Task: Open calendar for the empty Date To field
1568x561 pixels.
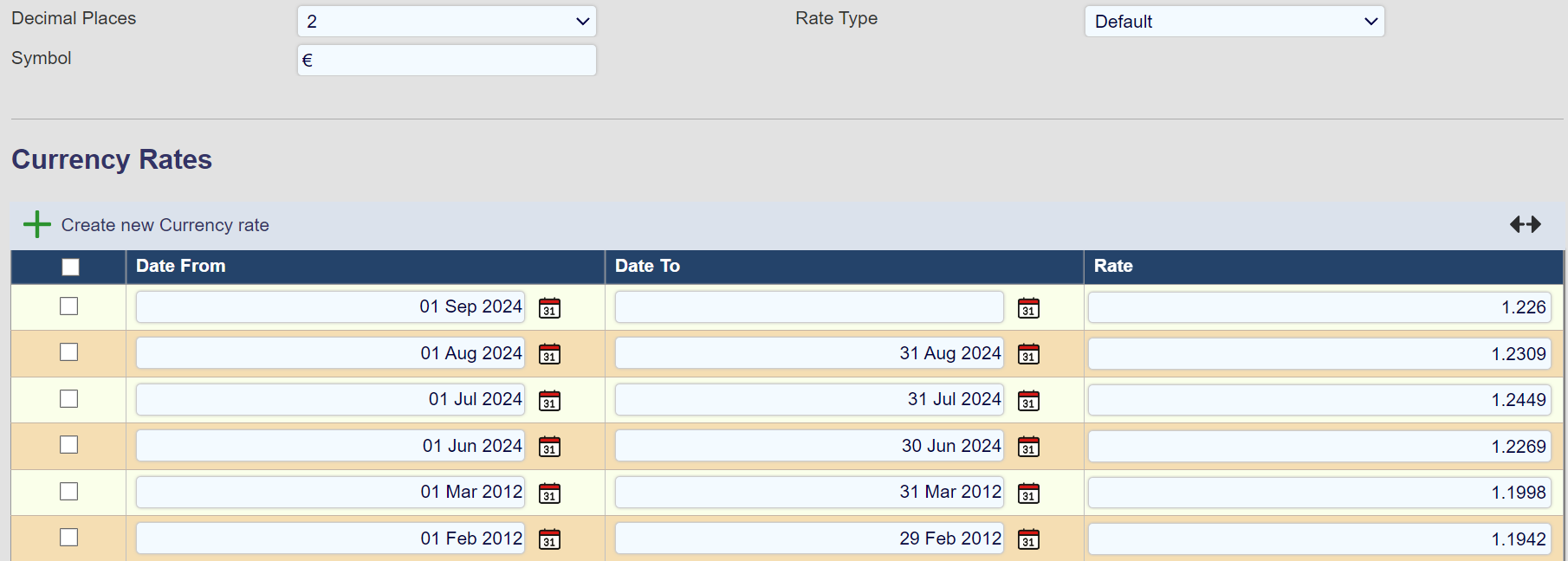Action: click(1028, 308)
